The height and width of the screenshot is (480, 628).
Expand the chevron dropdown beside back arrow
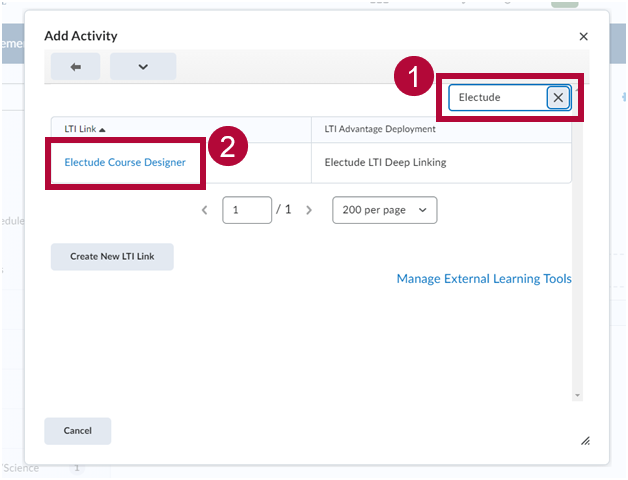pyautogui.click(x=142, y=67)
